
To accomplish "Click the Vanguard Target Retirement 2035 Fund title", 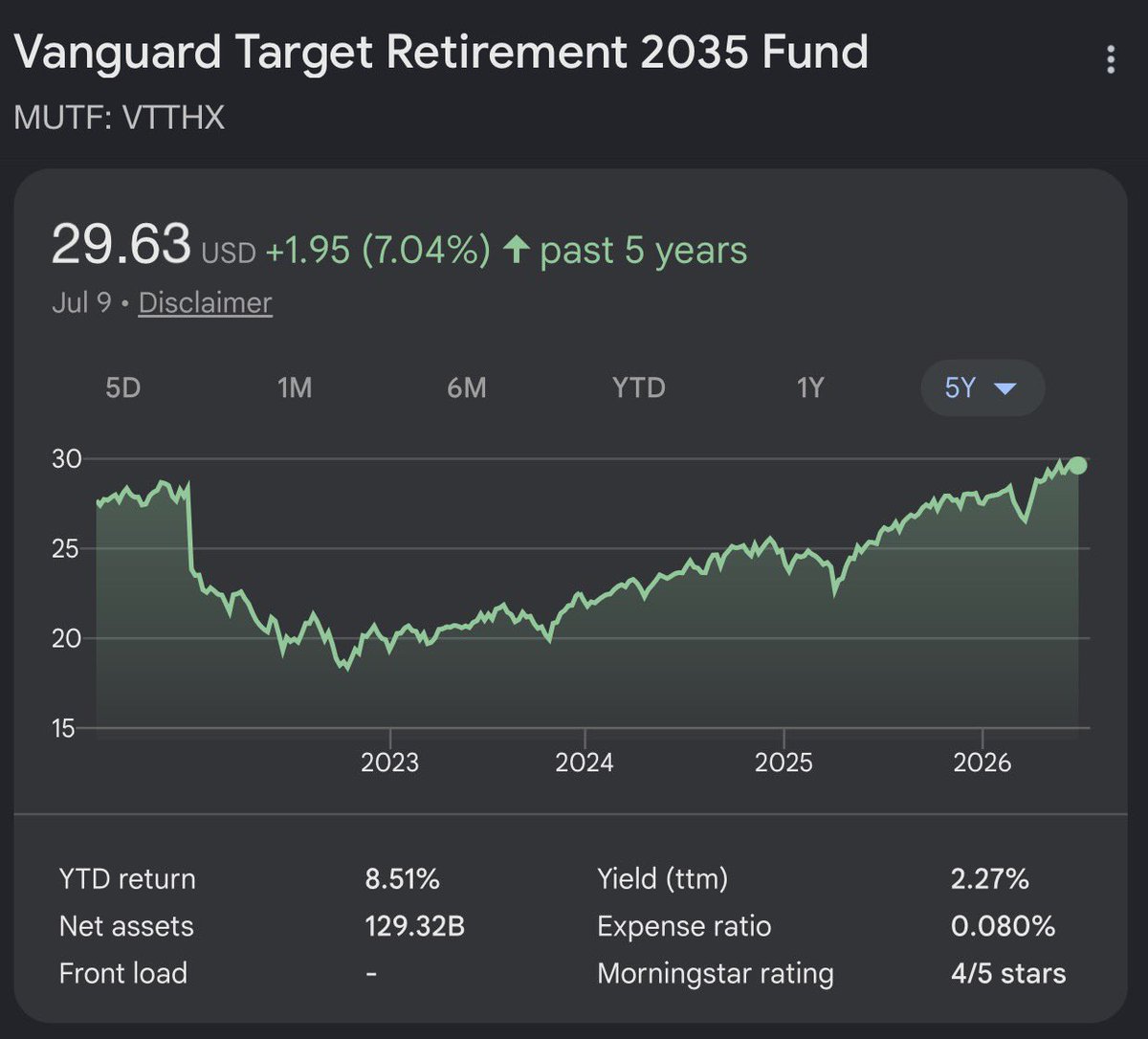I will 441,52.
